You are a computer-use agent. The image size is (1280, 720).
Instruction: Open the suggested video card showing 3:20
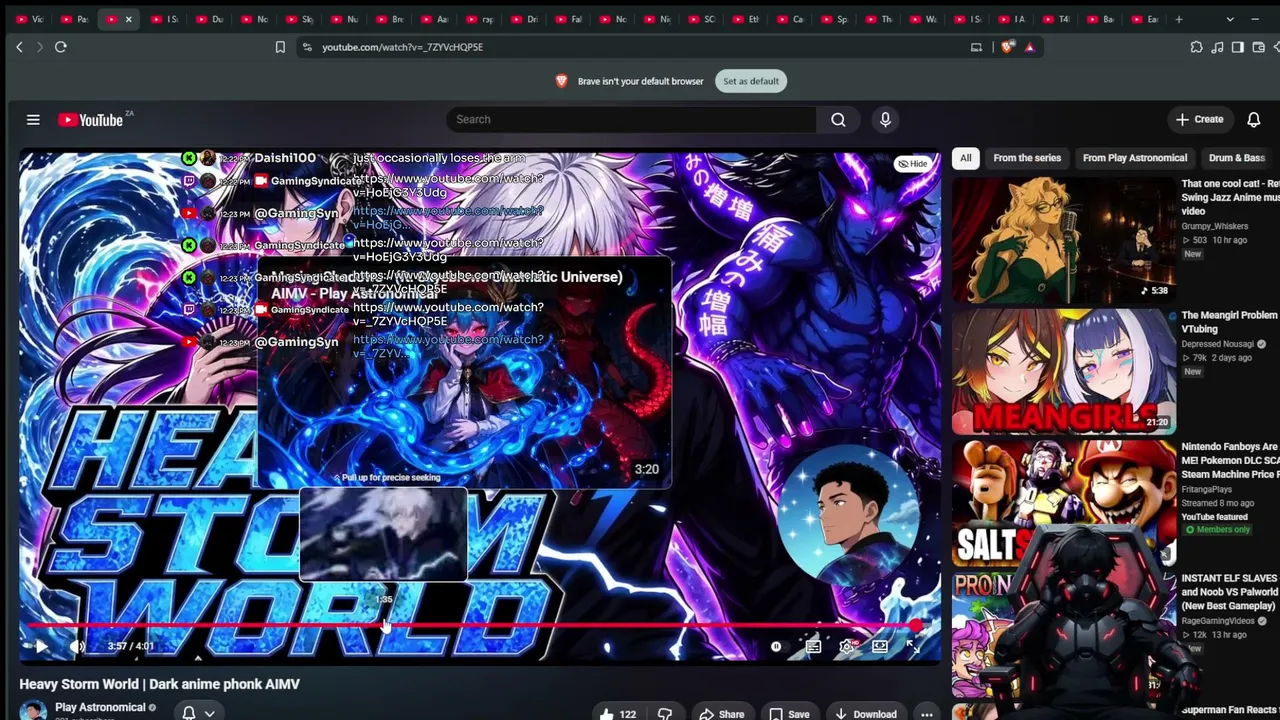coord(464,373)
